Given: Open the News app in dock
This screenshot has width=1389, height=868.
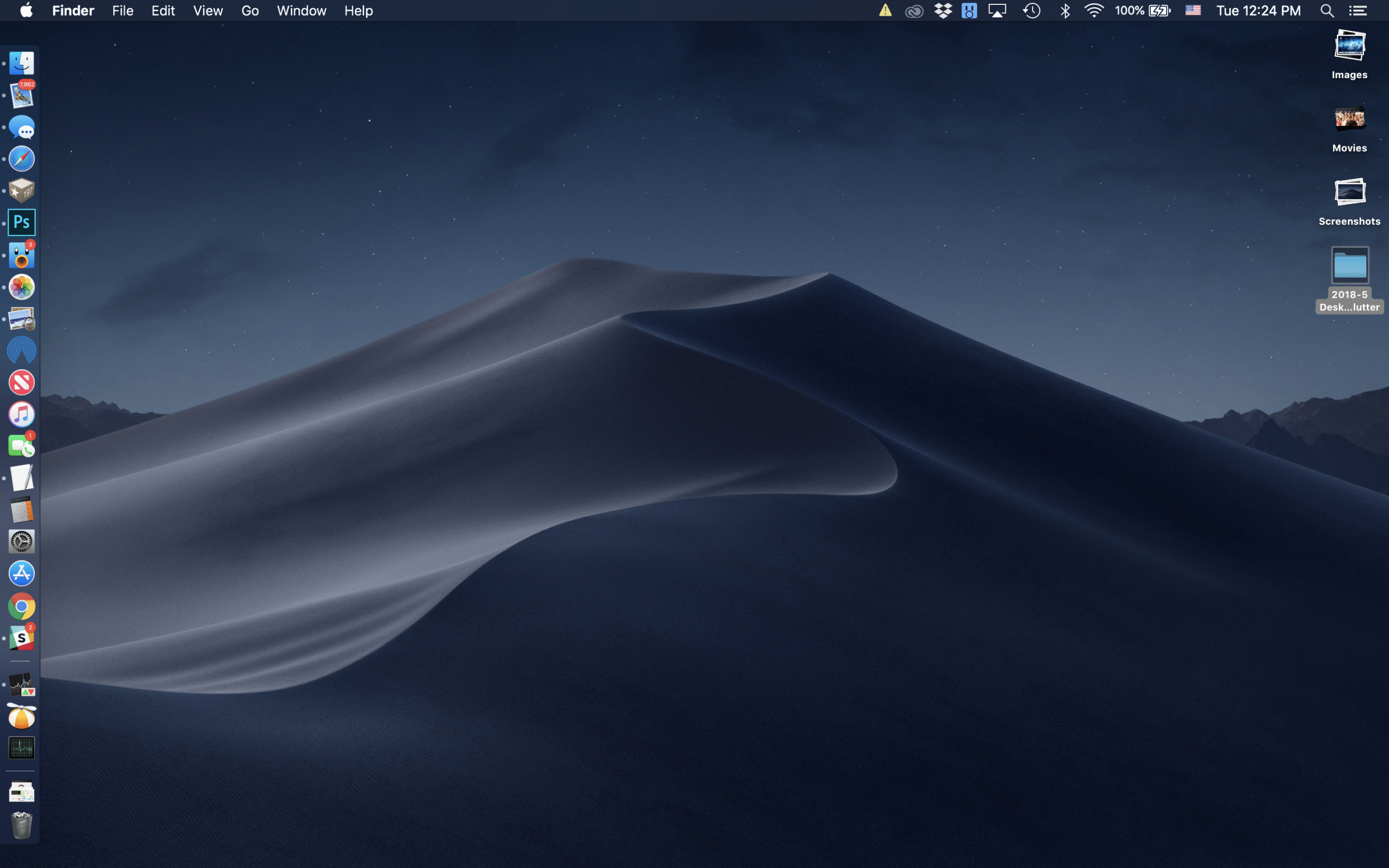Looking at the screenshot, I should [x=22, y=382].
